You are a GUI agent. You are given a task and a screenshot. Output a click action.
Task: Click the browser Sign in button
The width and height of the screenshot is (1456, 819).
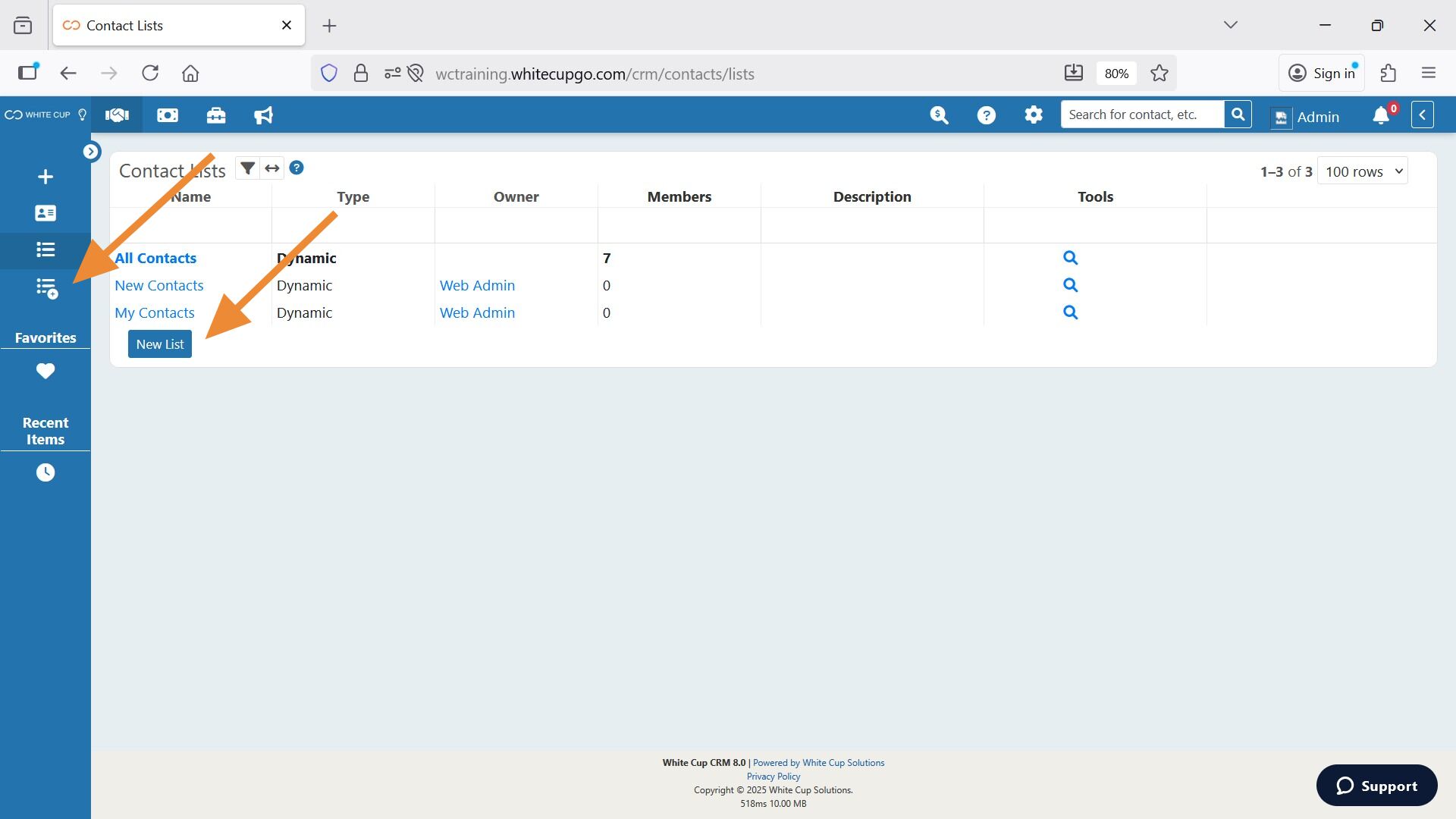coord(1322,73)
